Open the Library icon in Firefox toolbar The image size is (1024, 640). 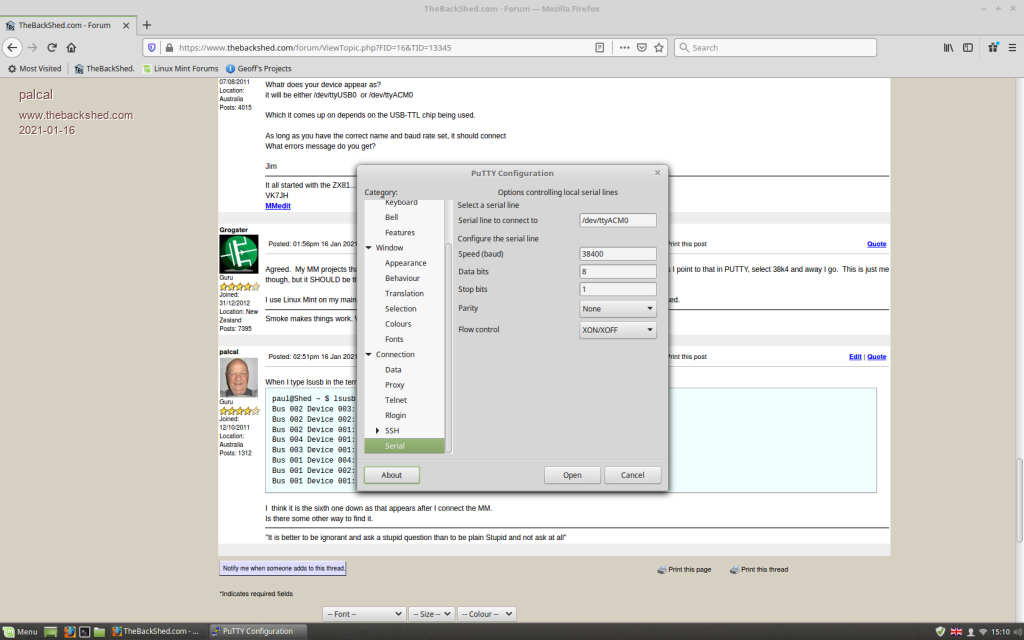click(948, 47)
